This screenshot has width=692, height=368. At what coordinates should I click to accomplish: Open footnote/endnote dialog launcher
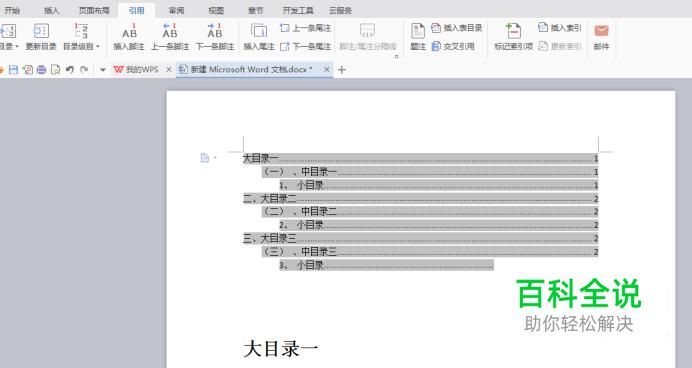396,56
